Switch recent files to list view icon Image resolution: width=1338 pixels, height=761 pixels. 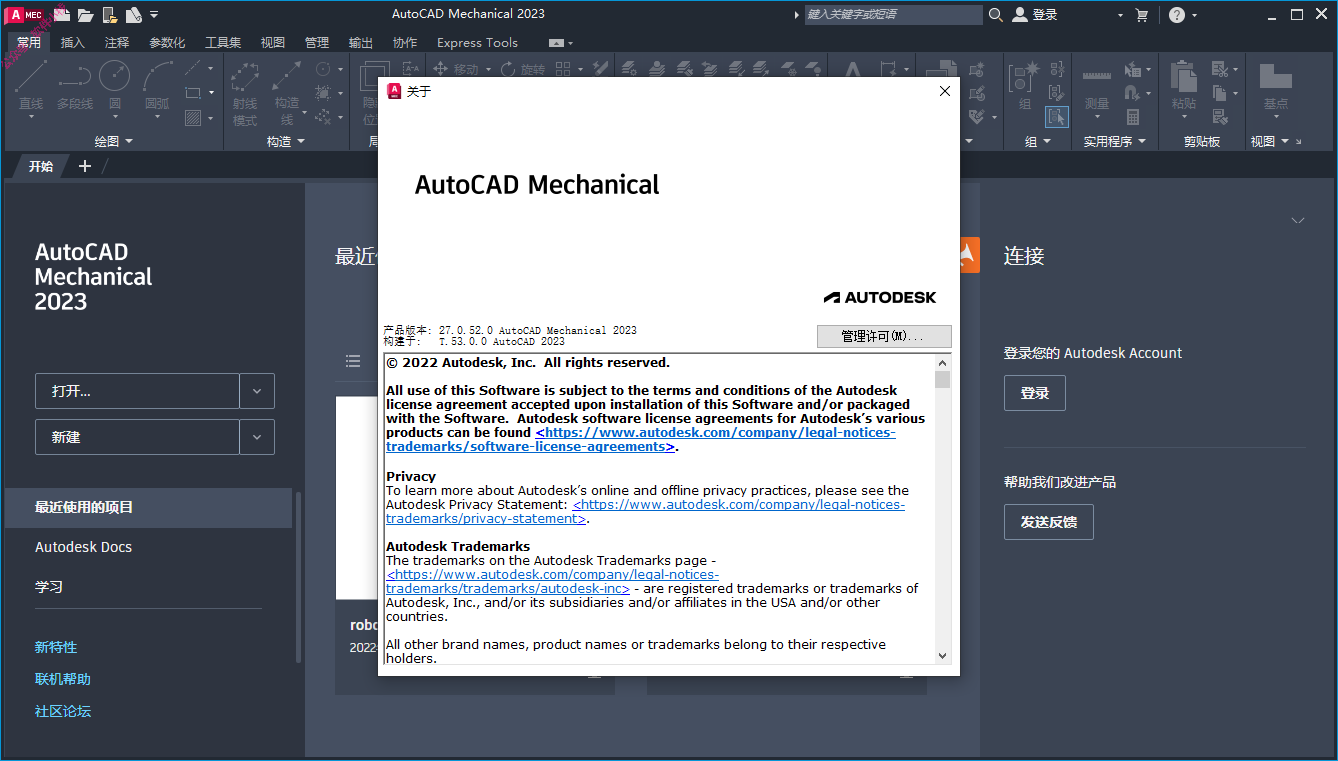[353, 360]
